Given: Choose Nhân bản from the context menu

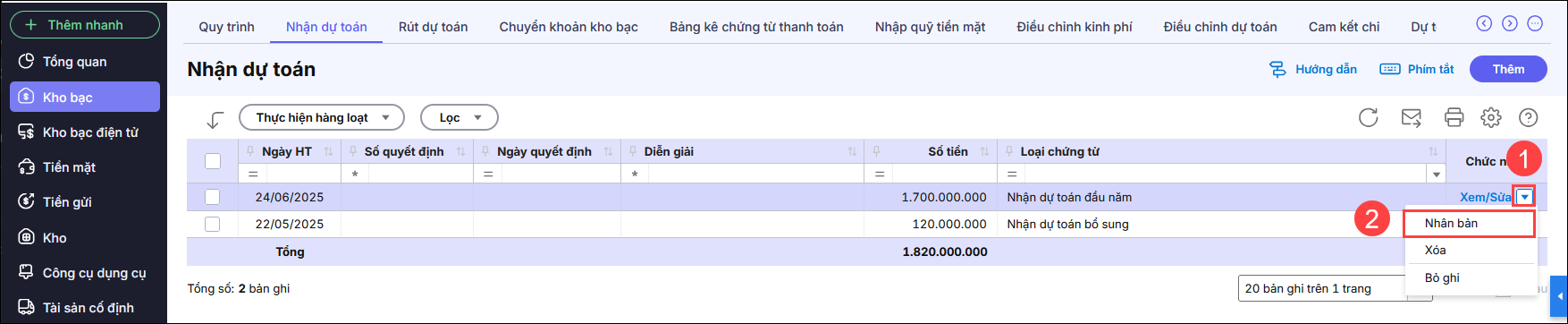Looking at the screenshot, I should tap(1469, 223).
